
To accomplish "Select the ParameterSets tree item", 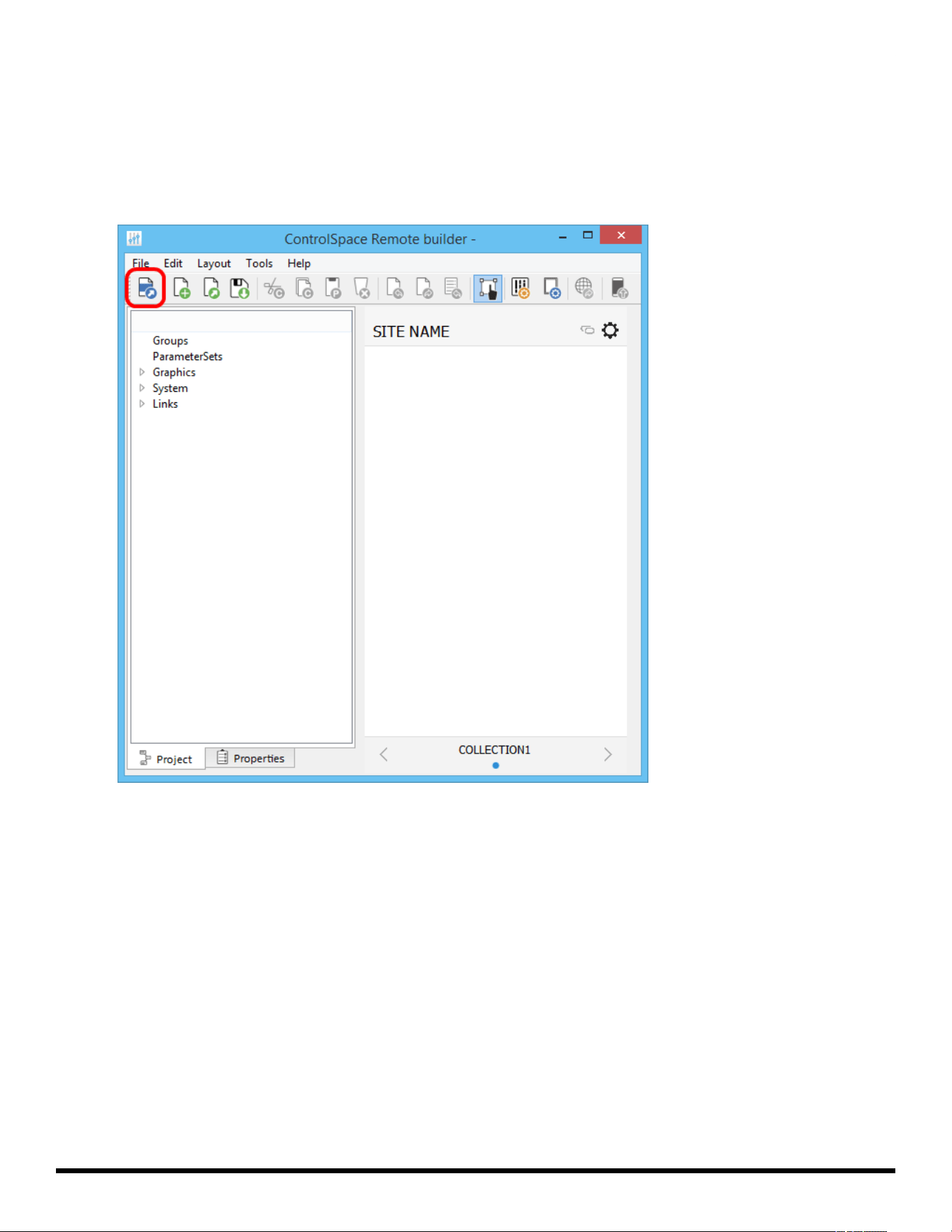I will click(187, 356).
